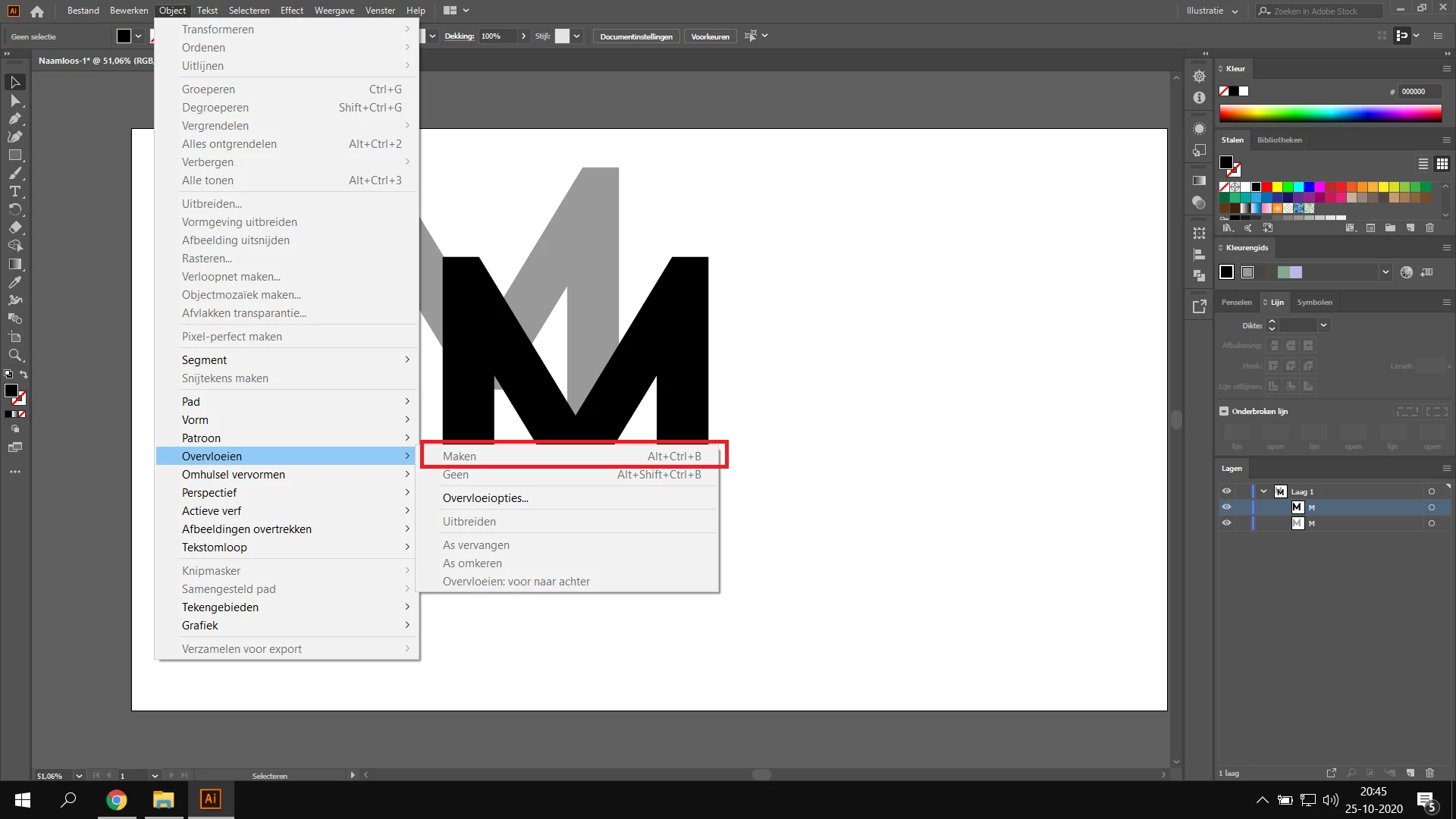Enable the Onderbroken lijn checkbox
Screen dimensions: 1456x819
1224,411
